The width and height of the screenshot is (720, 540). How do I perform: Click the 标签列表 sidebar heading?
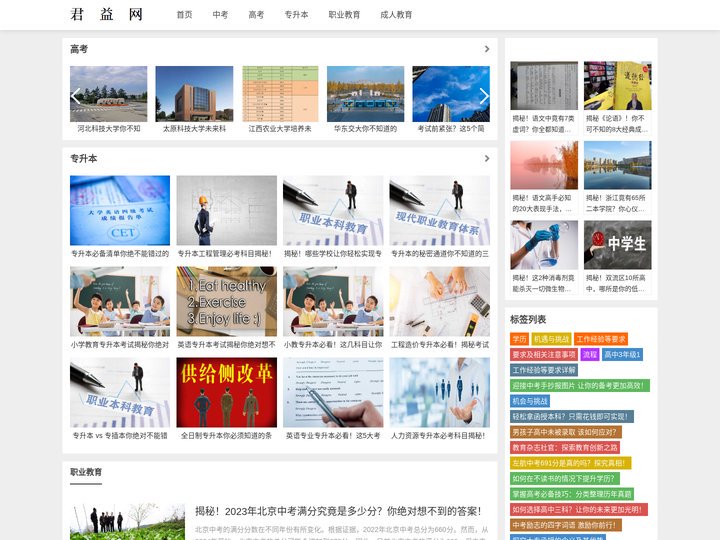tap(528, 319)
